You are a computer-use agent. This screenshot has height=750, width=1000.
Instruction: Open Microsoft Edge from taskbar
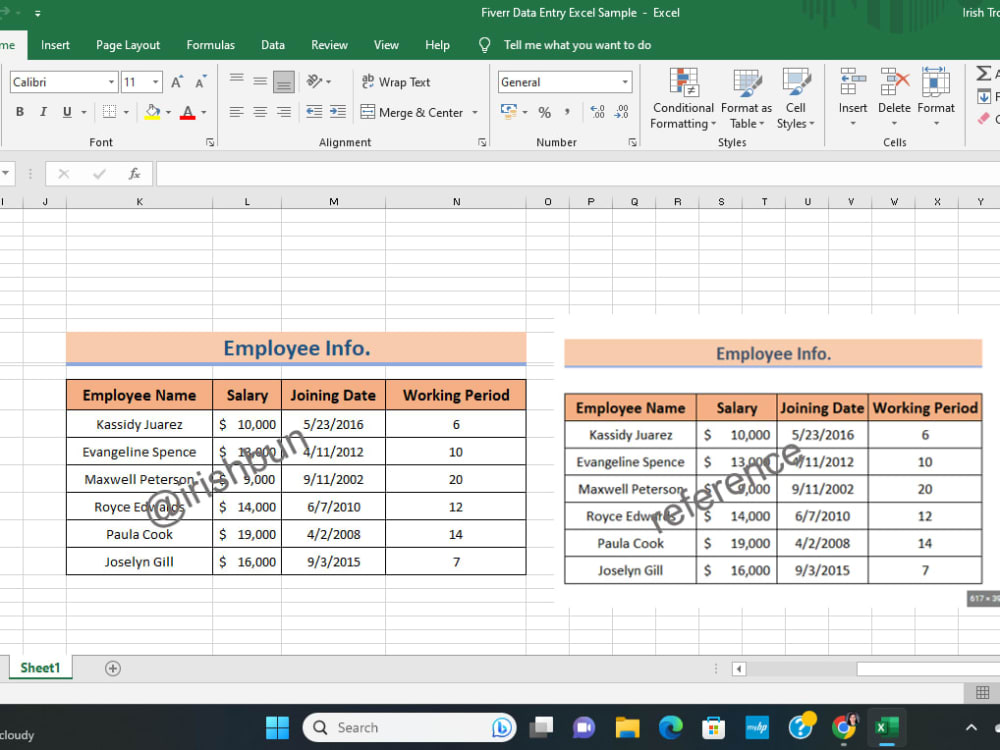[x=670, y=728]
